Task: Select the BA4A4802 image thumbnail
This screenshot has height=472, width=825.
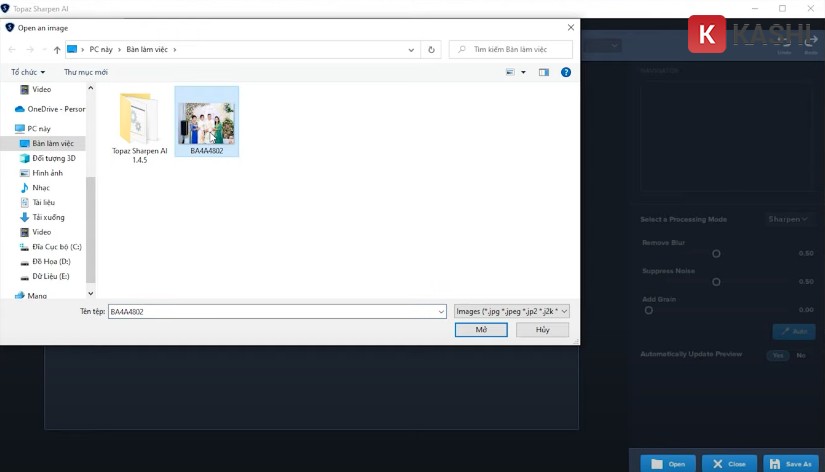Action: coord(207,122)
